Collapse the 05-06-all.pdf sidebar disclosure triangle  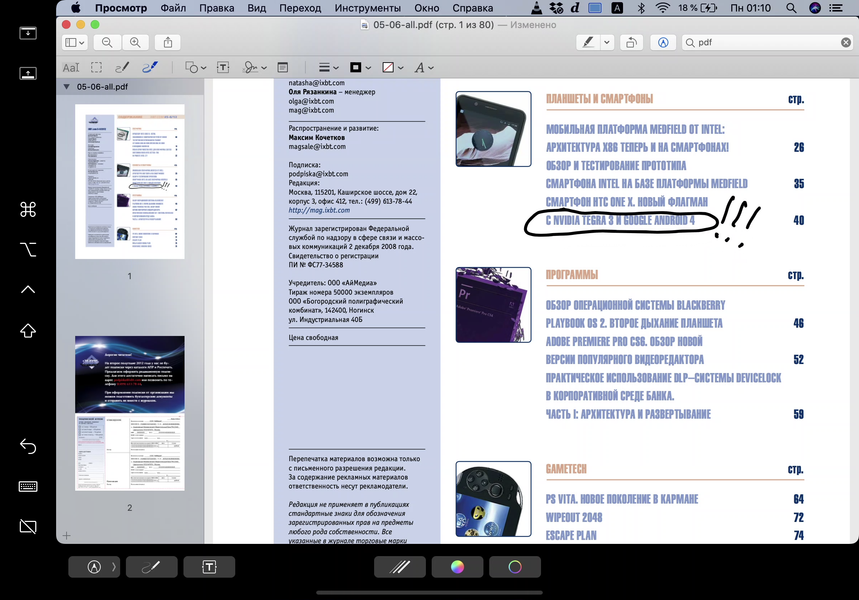coord(66,87)
